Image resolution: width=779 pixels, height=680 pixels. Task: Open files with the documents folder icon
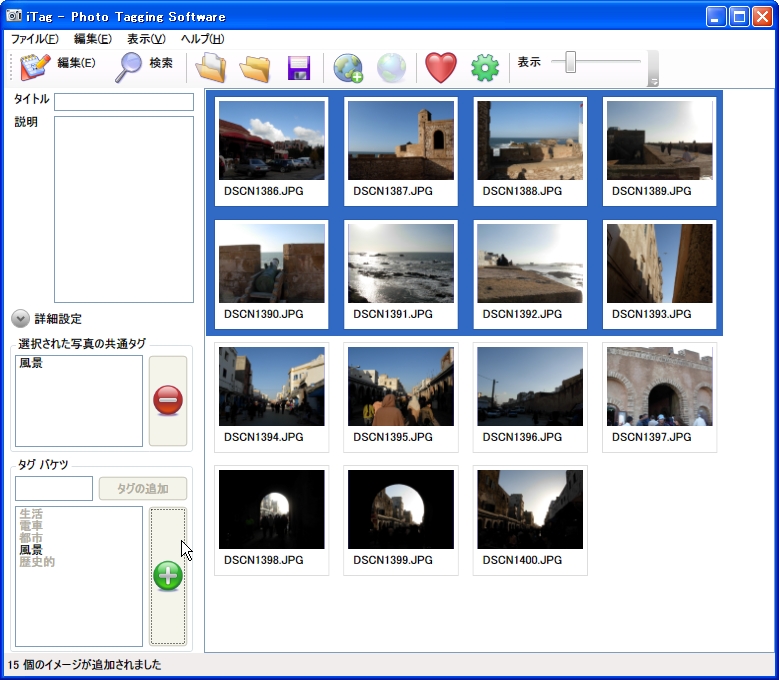[211, 68]
